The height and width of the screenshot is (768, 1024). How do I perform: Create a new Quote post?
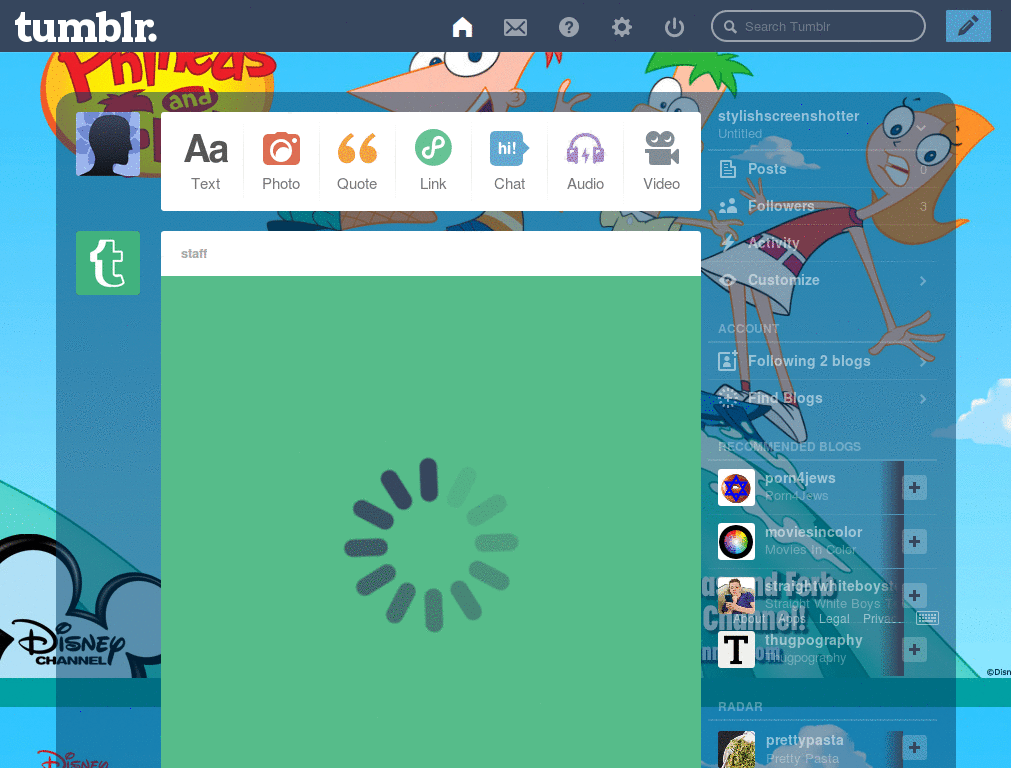(x=357, y=161)
